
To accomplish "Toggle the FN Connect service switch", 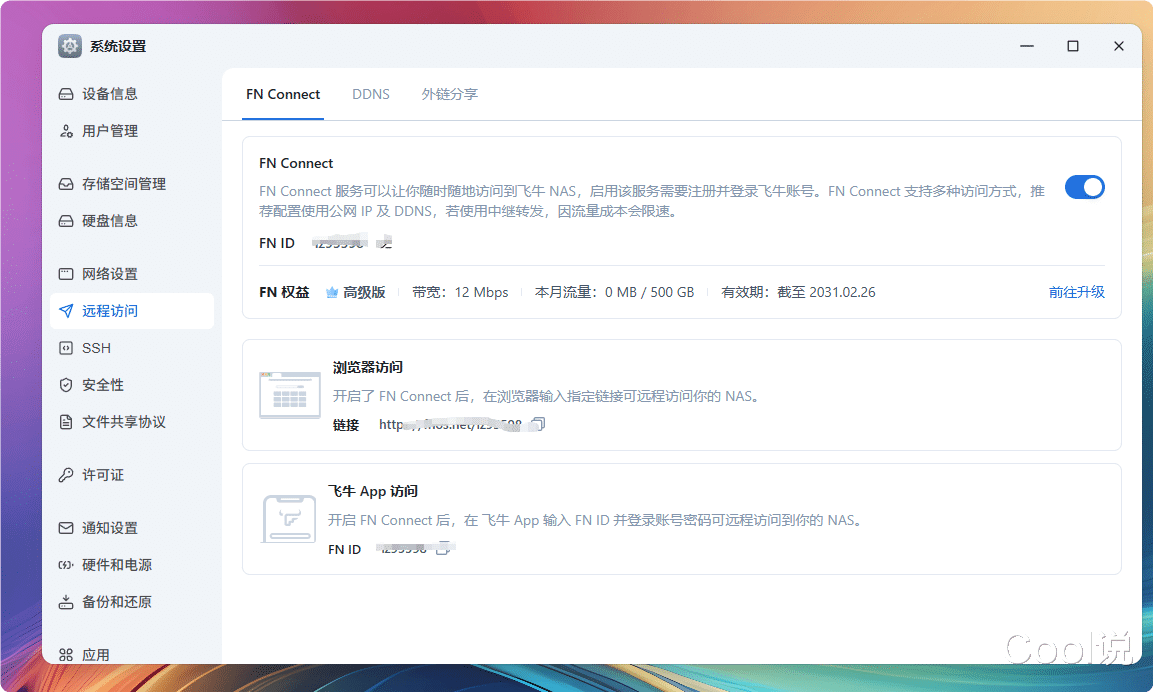I will tap(1085, 188).
